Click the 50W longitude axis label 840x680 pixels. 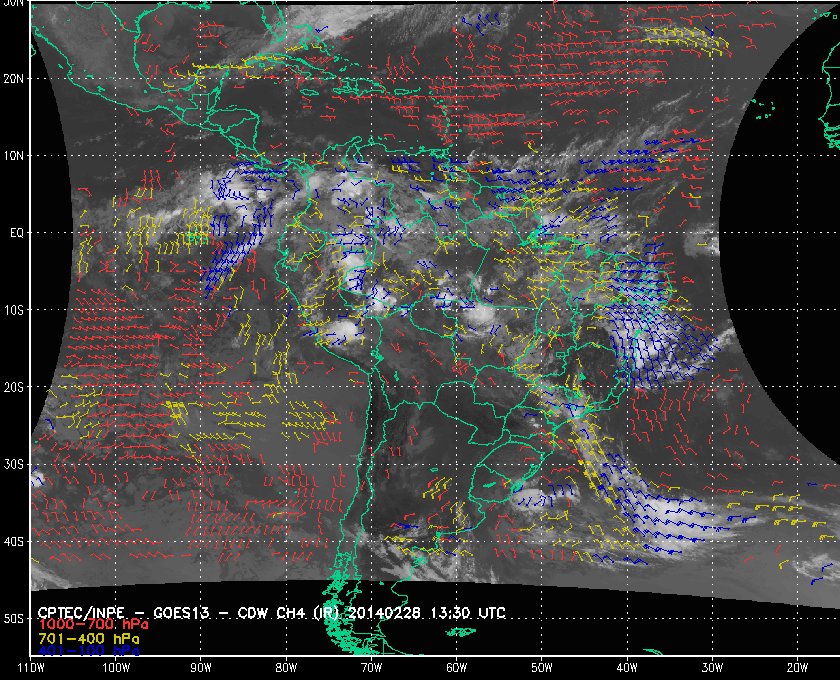[542, 668]
